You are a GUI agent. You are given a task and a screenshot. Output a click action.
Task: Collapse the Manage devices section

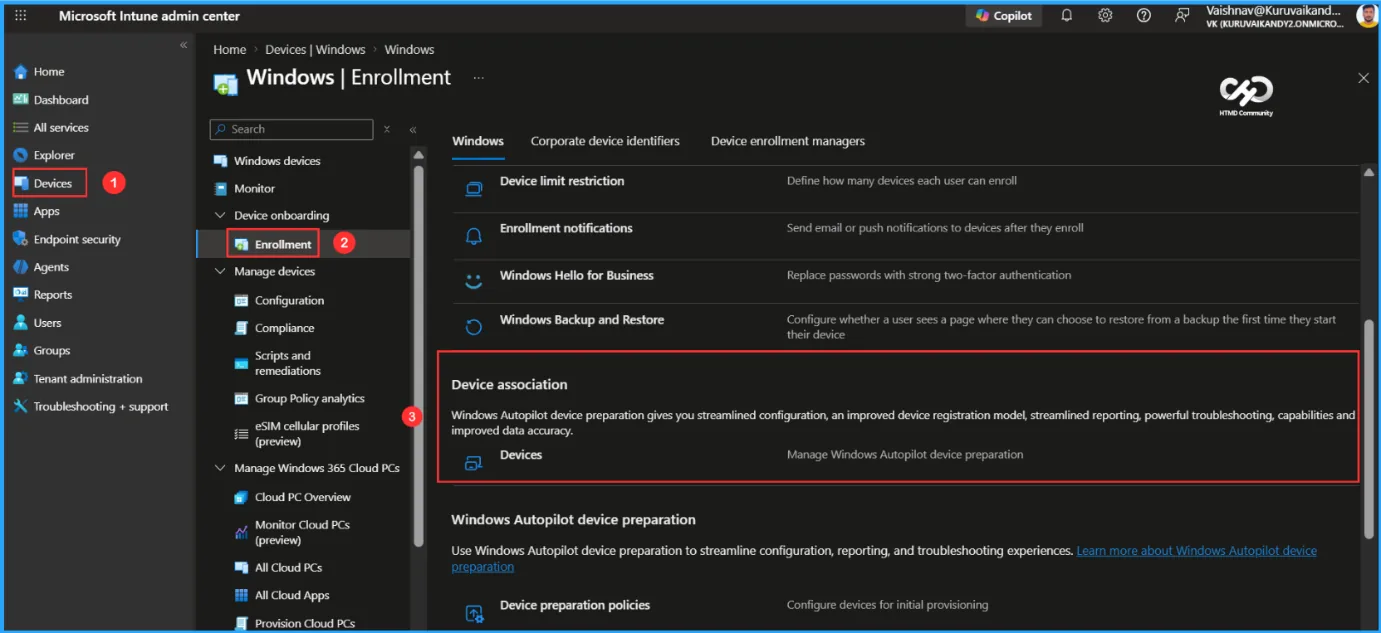221,272
